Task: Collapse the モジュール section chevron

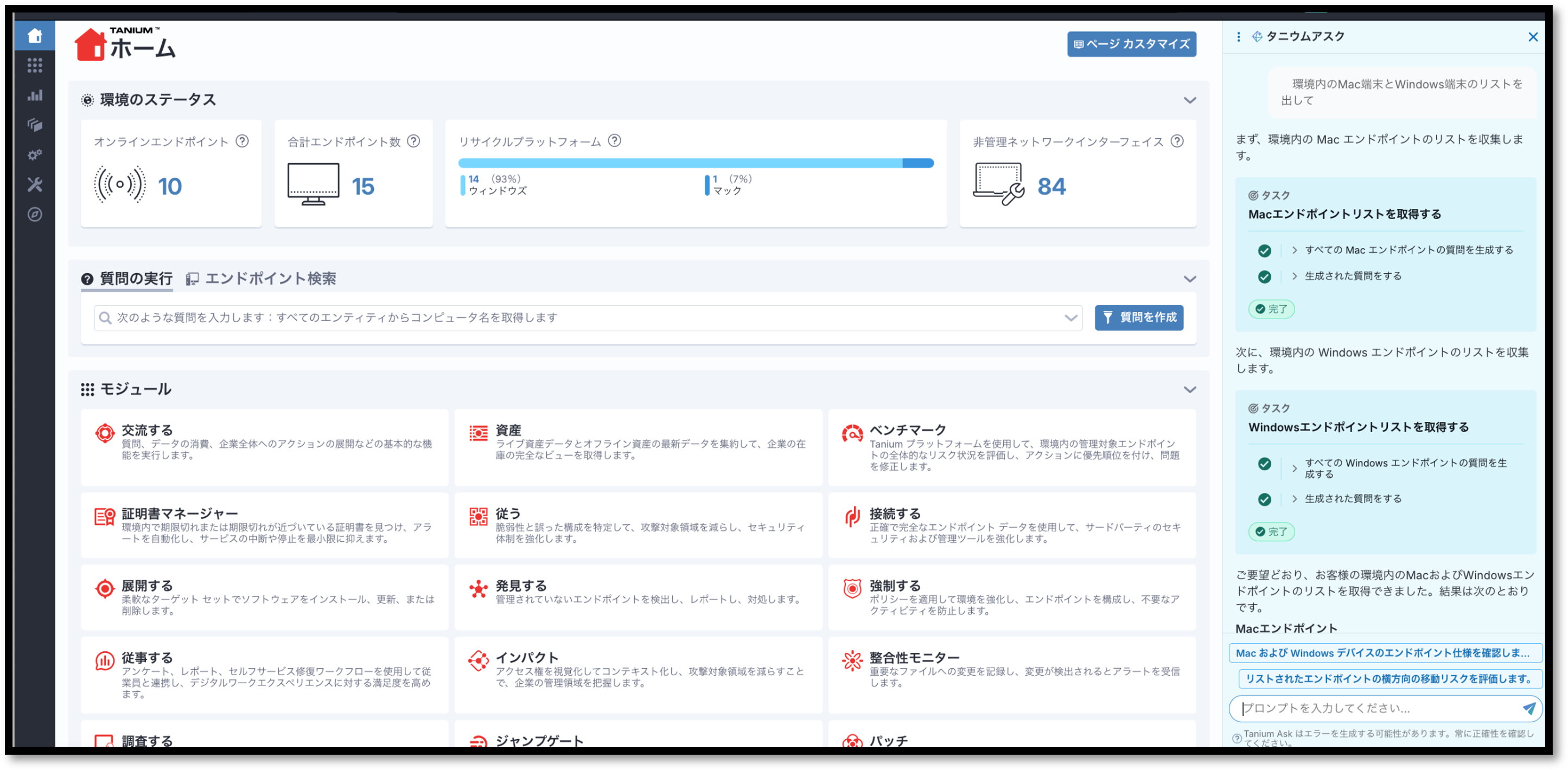Action: tap(1189, 389)
